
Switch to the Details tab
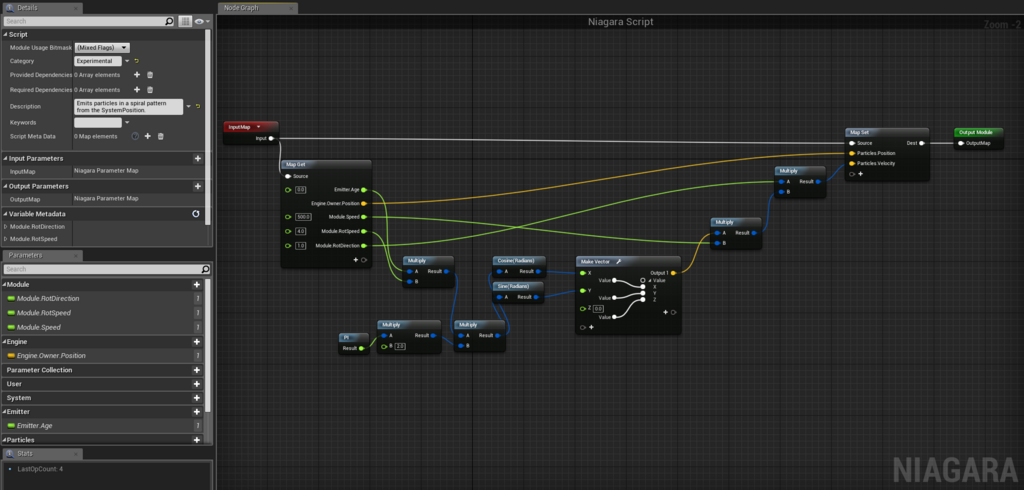tap(42, 8)
